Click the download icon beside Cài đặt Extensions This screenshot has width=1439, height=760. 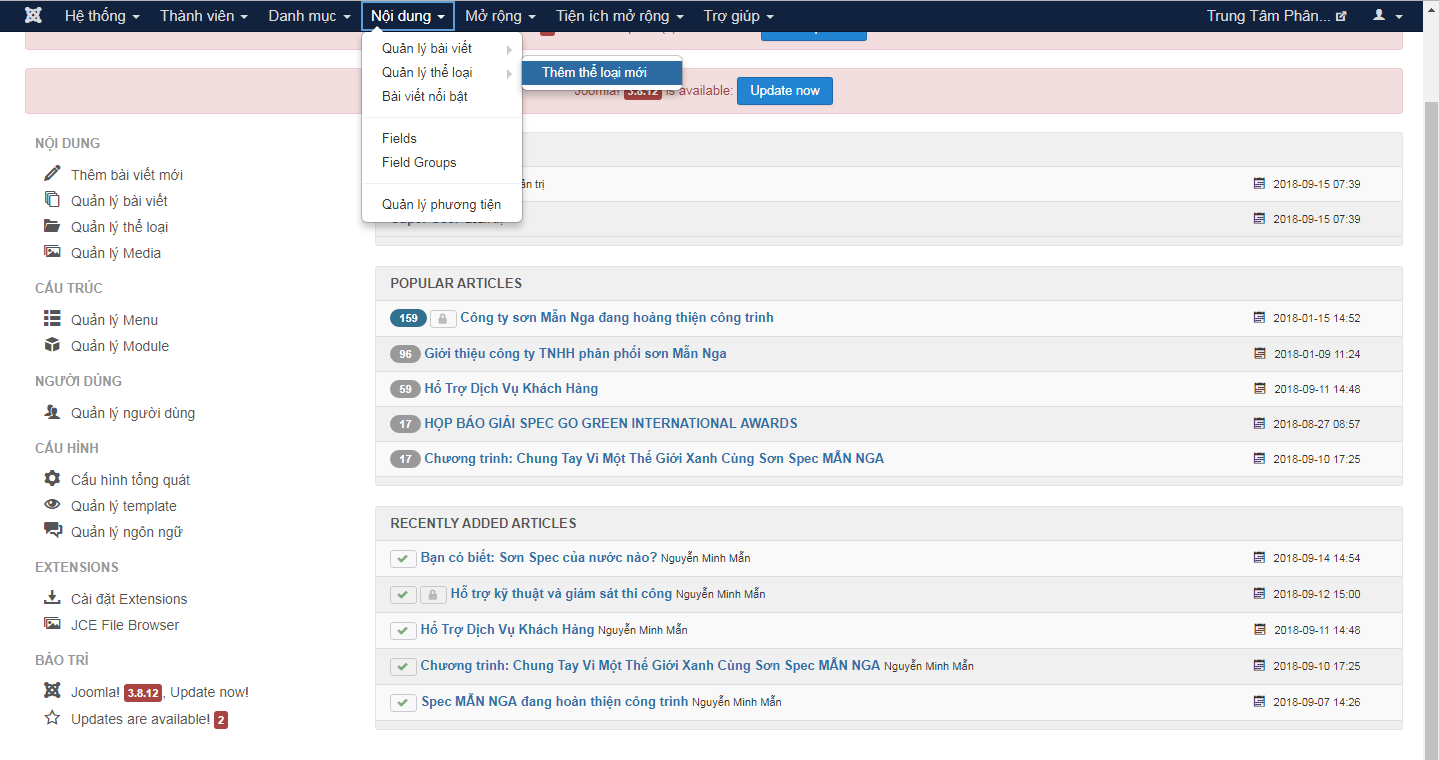(x=52, y=598)
